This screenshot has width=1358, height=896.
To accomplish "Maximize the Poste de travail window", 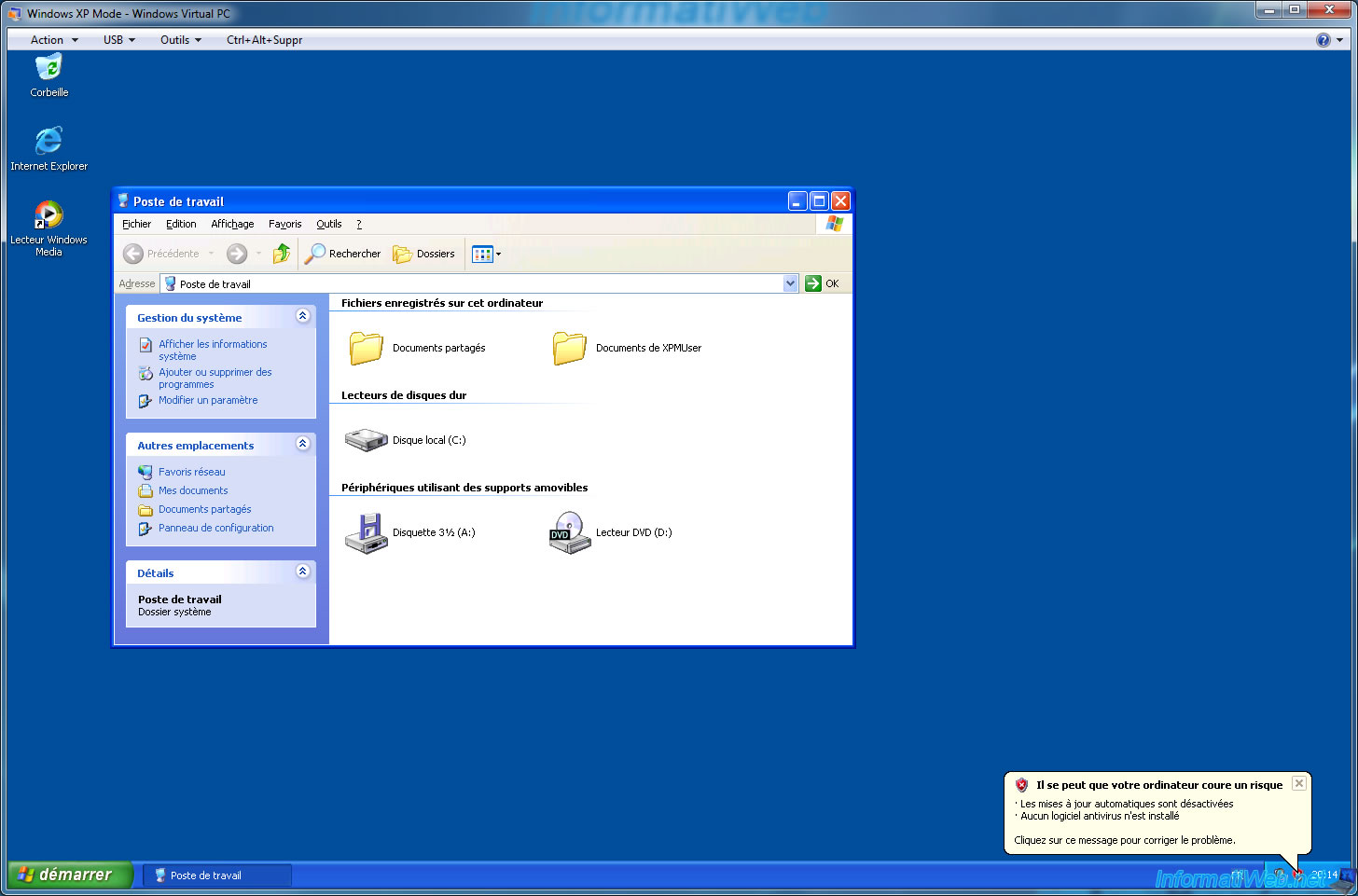I will (819, 200).
